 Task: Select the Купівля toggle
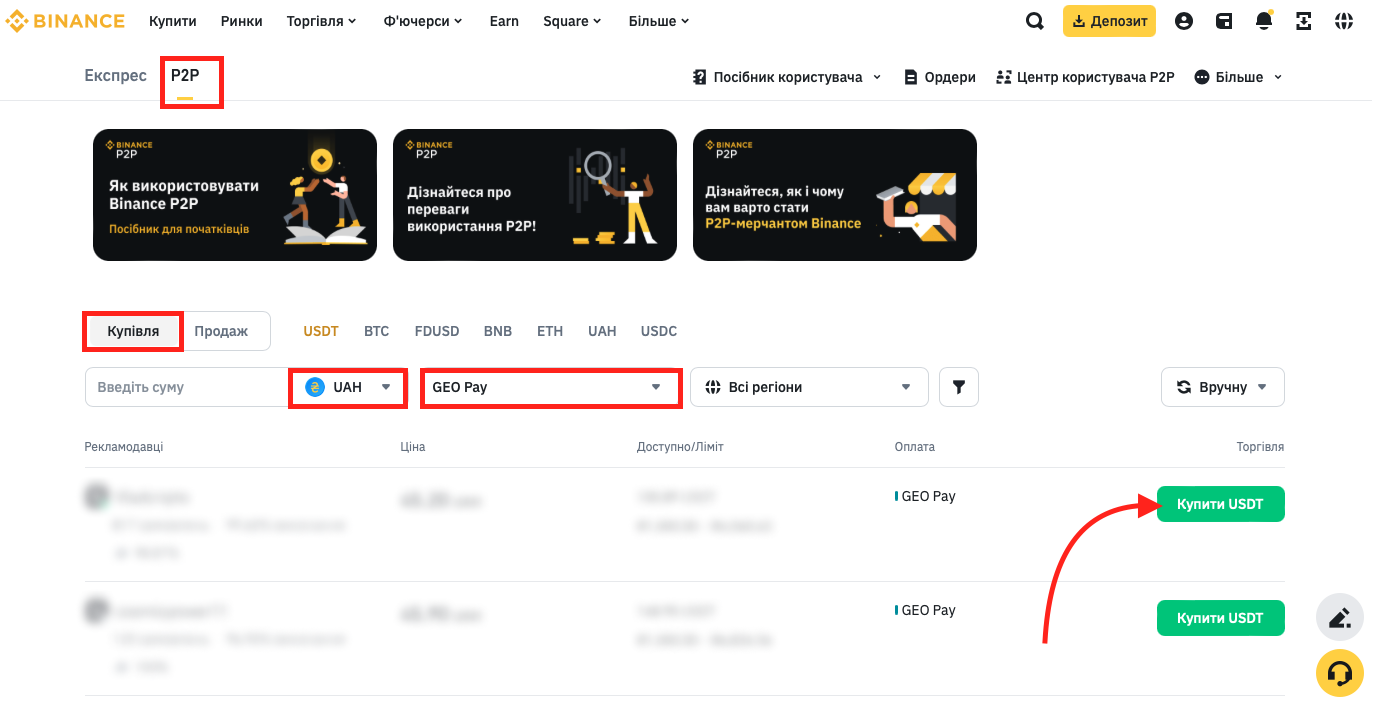tap(133, 331)
